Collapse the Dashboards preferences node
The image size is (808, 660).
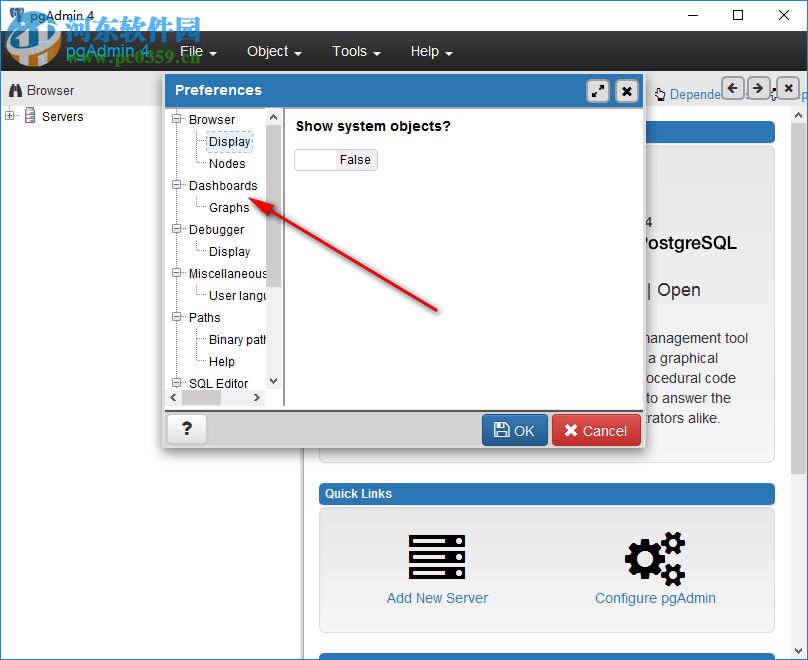(177, 184)
